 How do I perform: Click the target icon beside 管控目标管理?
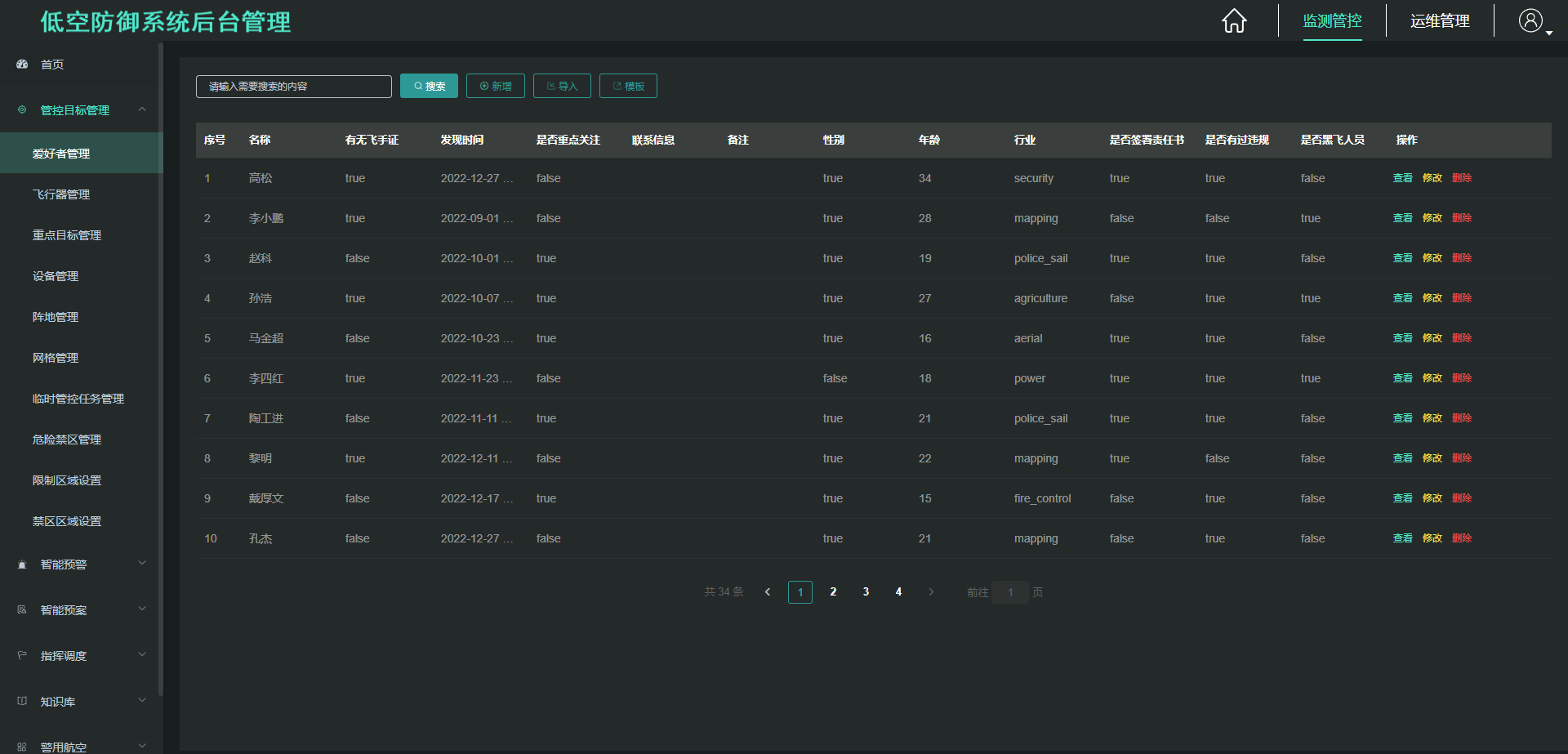(22, 109)
